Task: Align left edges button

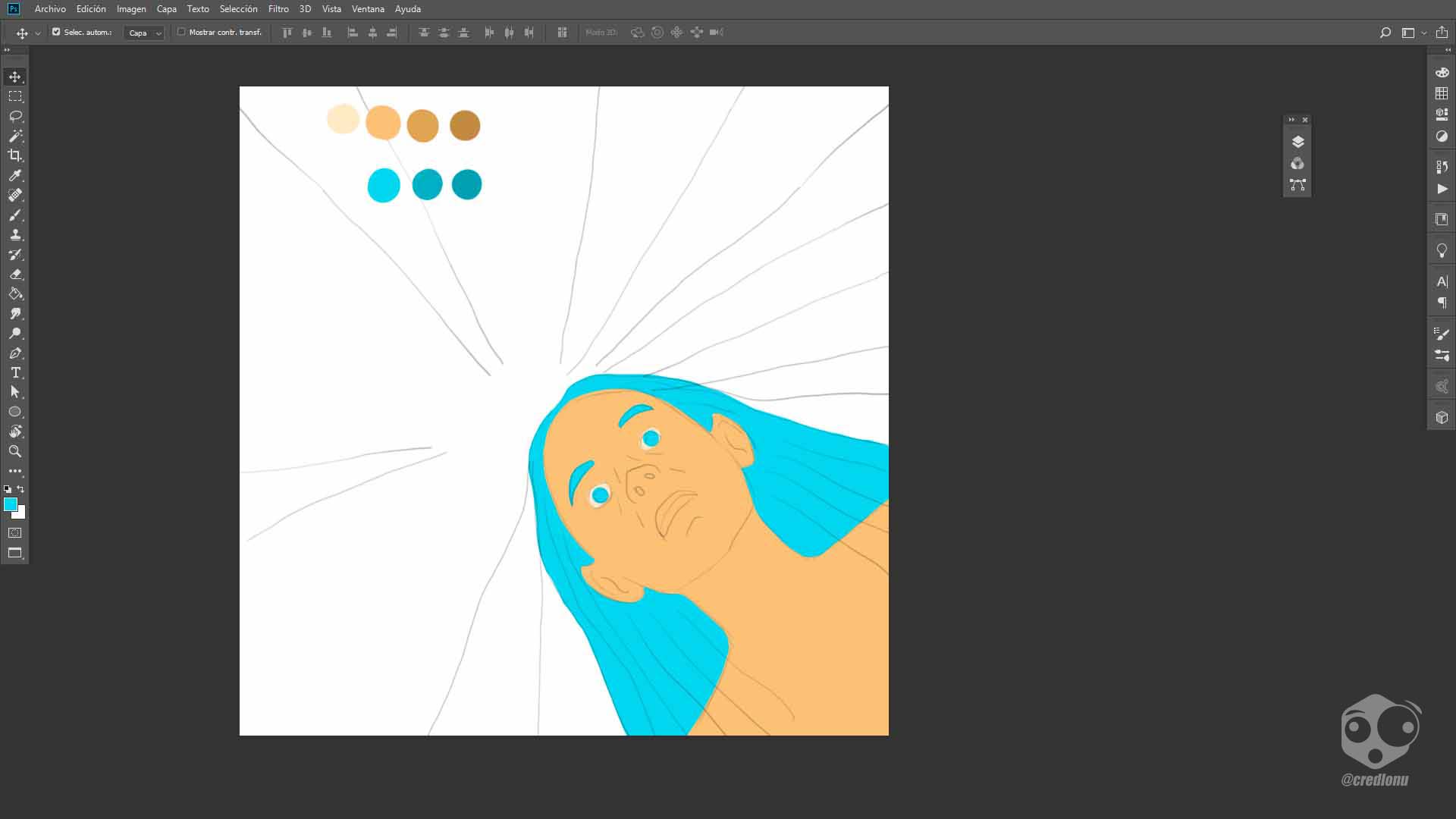Action: click(x=353, y=33)
